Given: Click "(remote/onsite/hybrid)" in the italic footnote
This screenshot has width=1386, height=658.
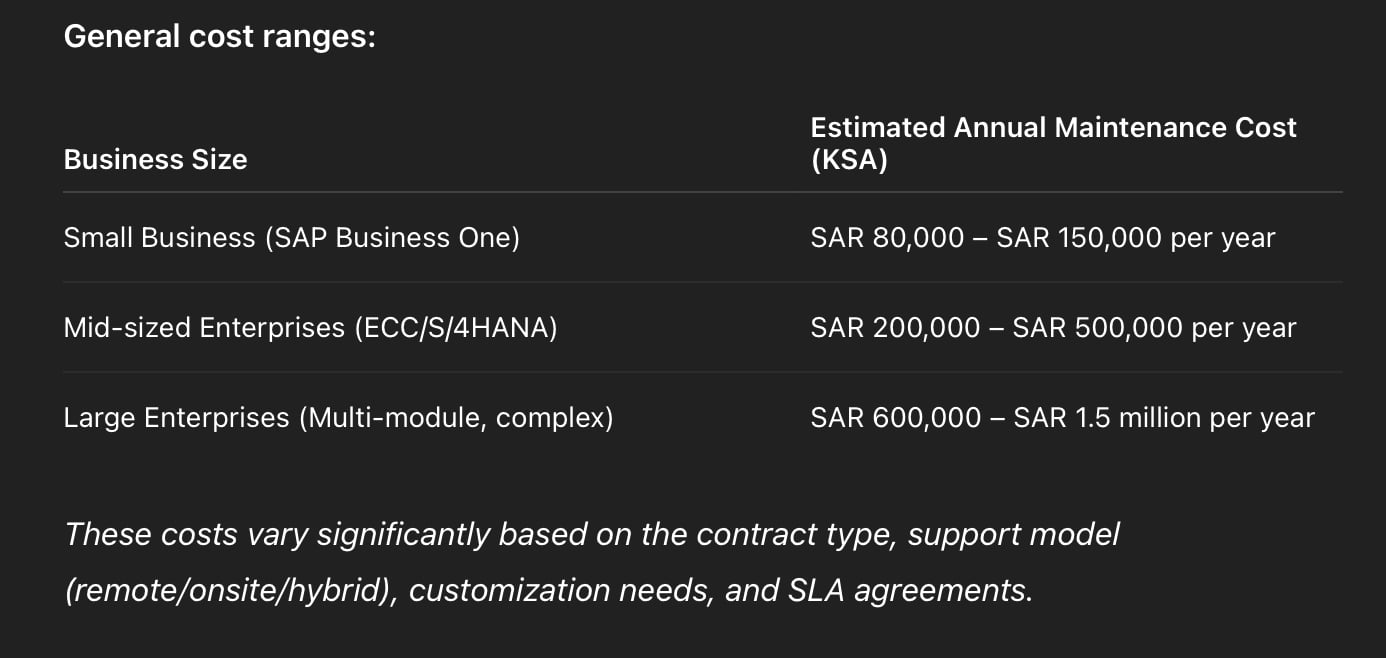Looking at the screenshot, I should point(227,591).
